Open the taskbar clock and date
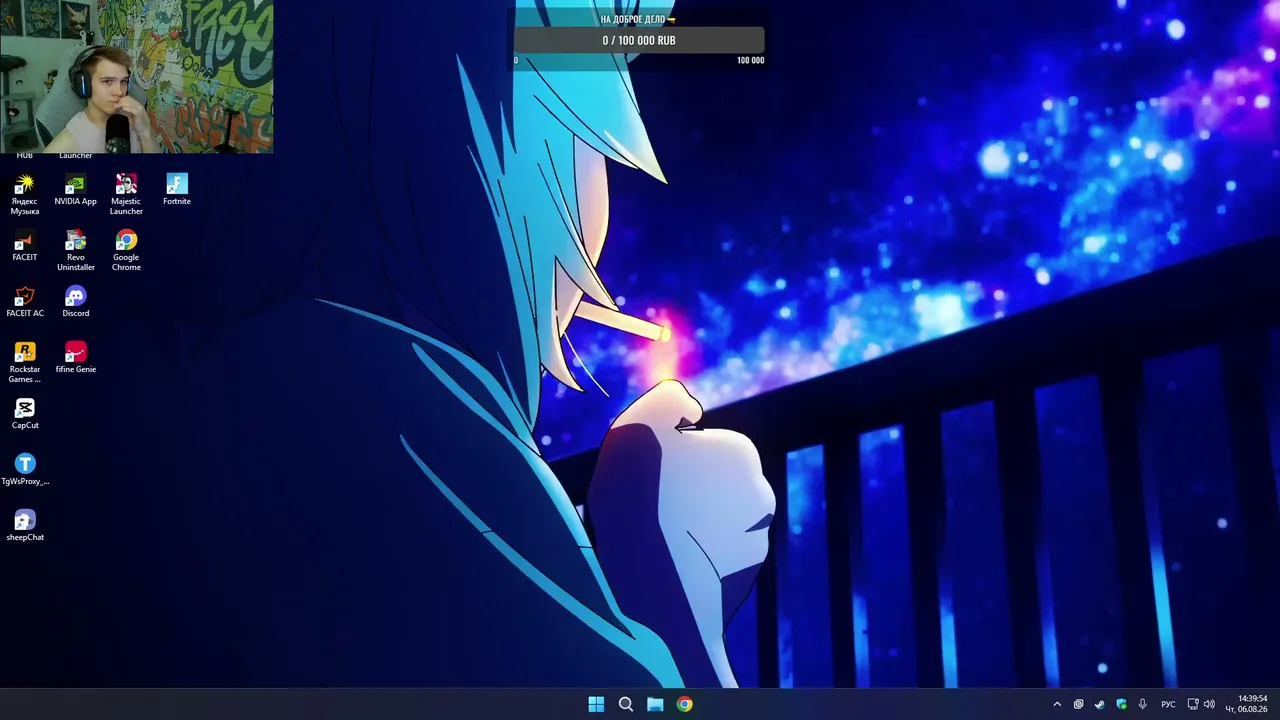Image resolution: width=1280 pixels, height=720 pixels. (1247, 704)
